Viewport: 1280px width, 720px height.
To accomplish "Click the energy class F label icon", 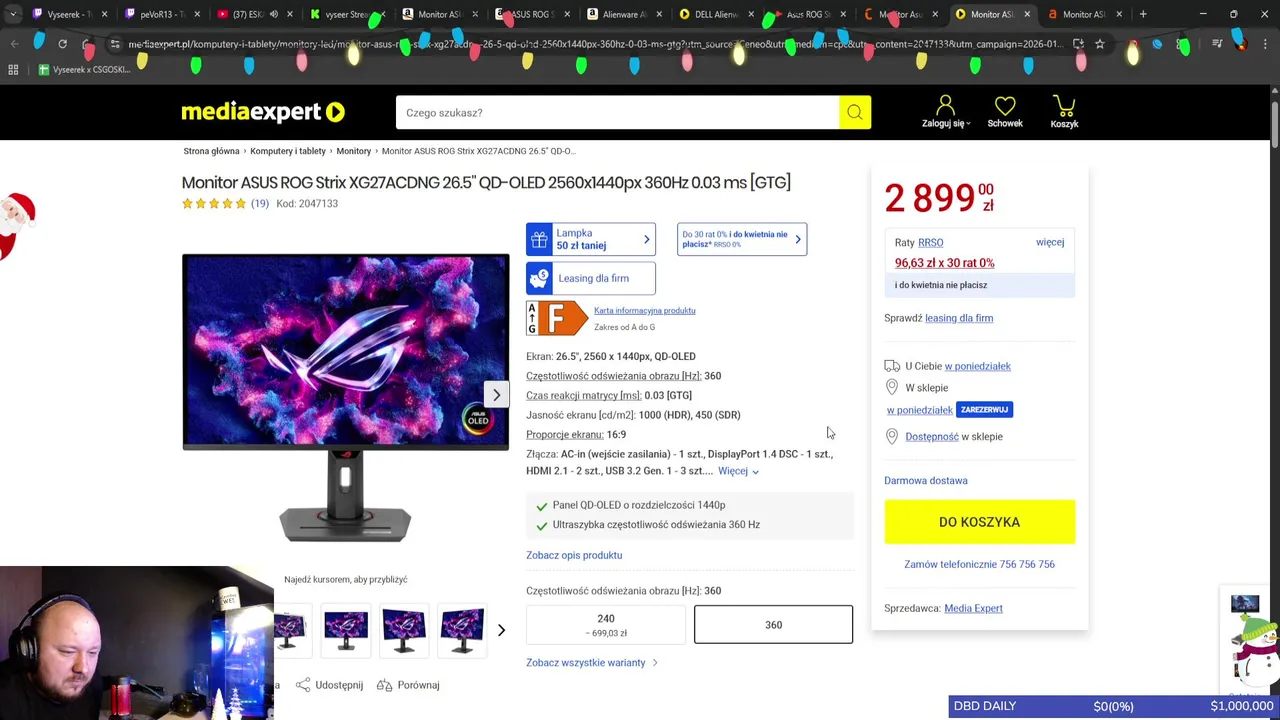I will pyautogui.click(x=557, y=318).
